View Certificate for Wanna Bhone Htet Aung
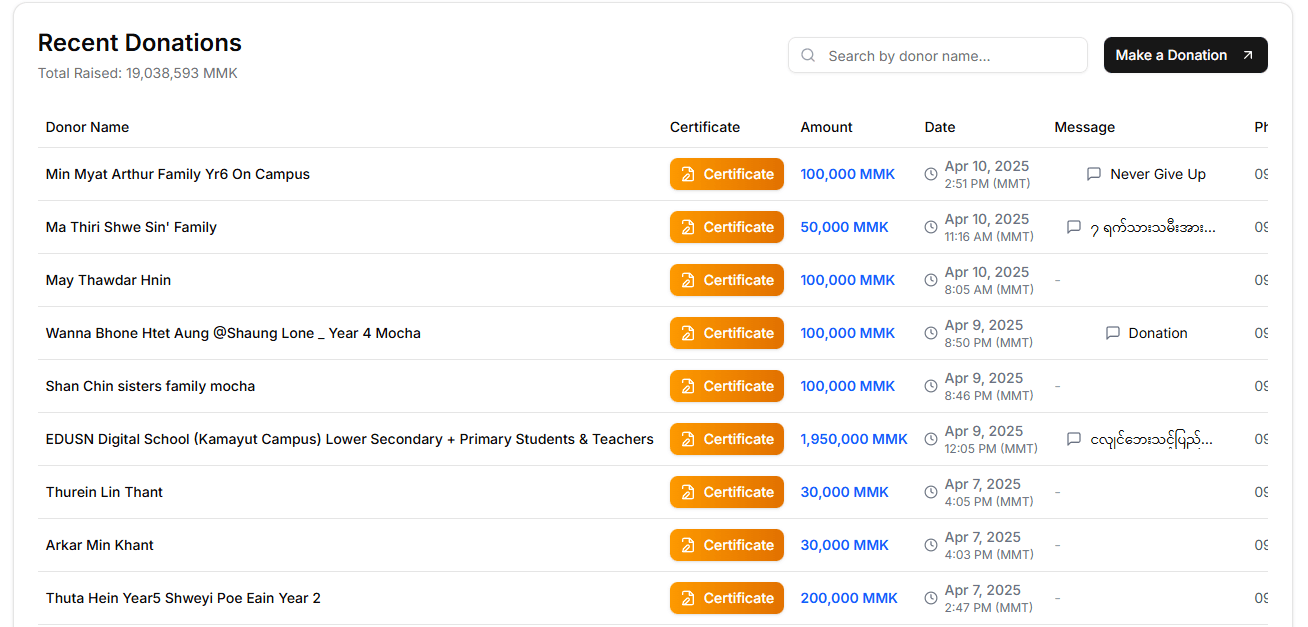Viewport: 1308px width, 627px height. pyautogui.click(x=727, y=333)
